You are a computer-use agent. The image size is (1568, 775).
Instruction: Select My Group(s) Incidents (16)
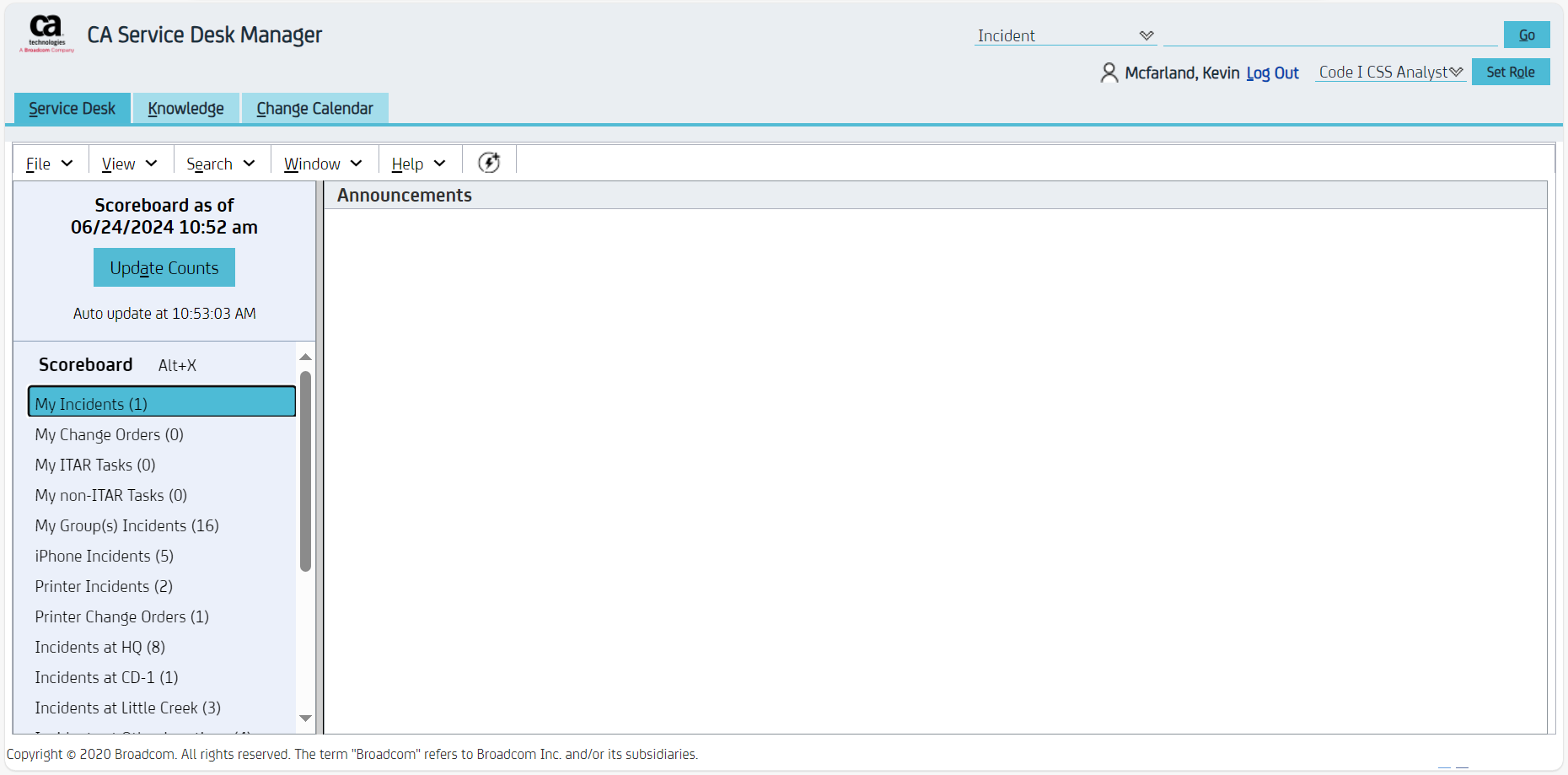coord(127,525)
